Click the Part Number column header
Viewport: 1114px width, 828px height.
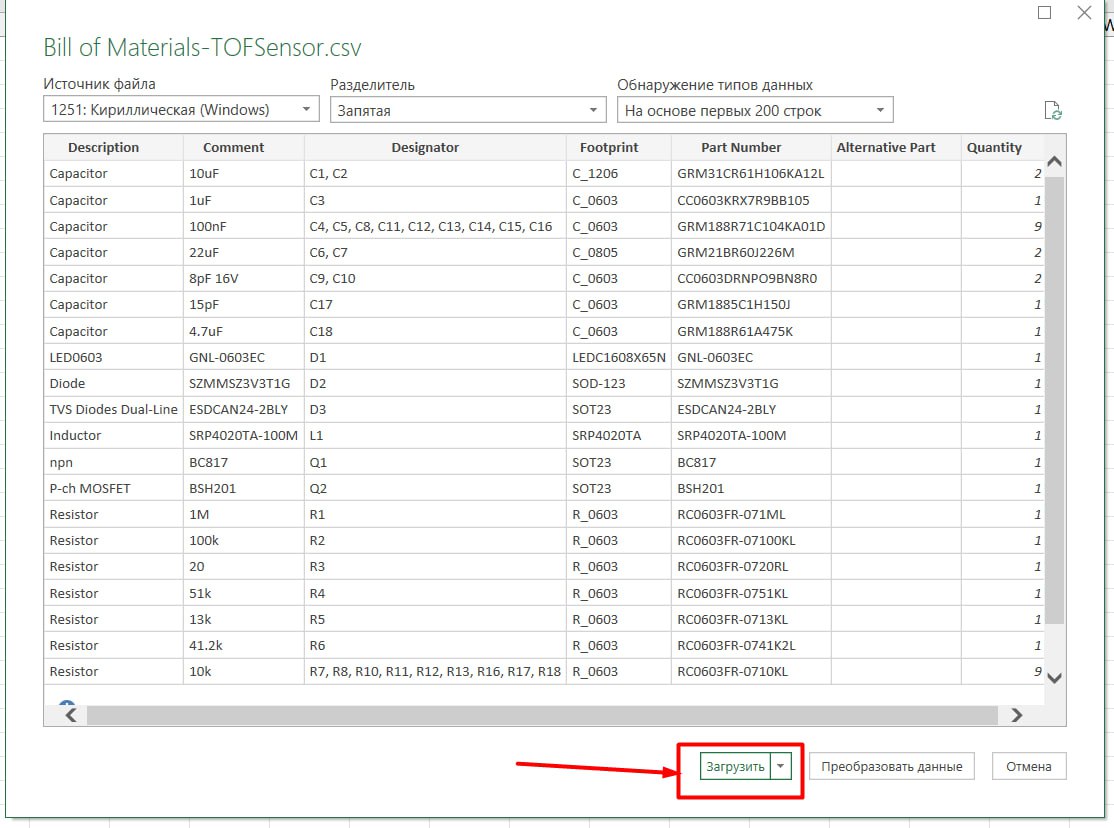[x=741, y=147]
